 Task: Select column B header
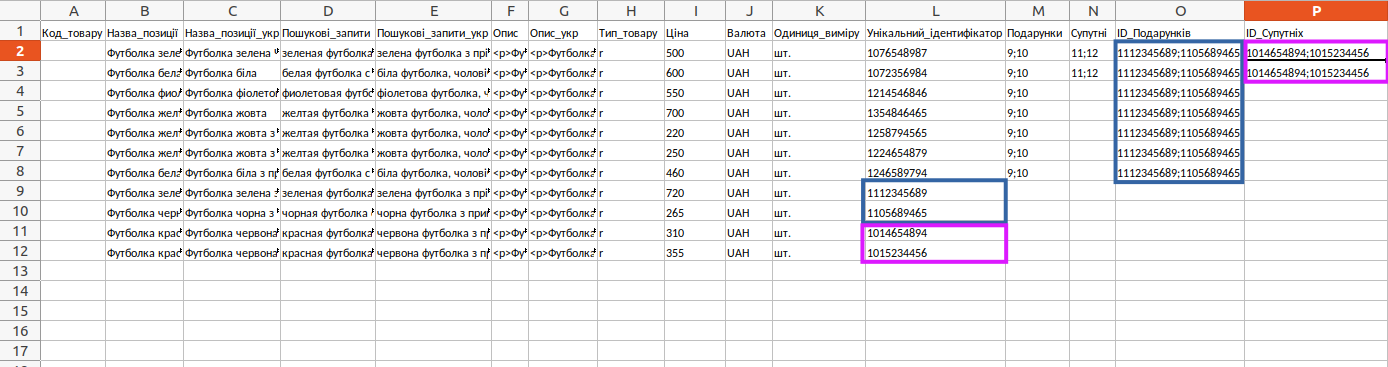pyautogui.click(x=144, y=10)
